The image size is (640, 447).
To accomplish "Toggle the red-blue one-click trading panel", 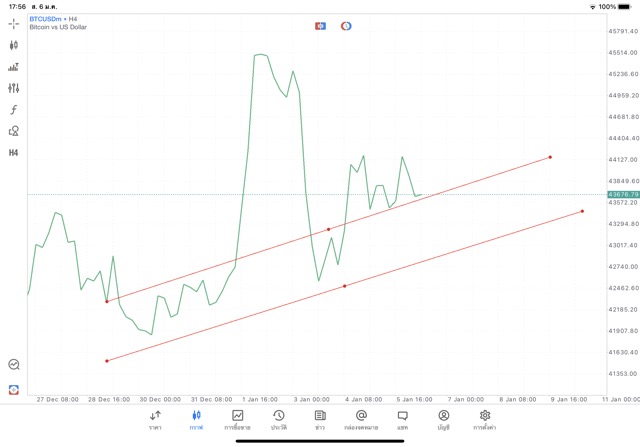I will click(x=320, y=25).
